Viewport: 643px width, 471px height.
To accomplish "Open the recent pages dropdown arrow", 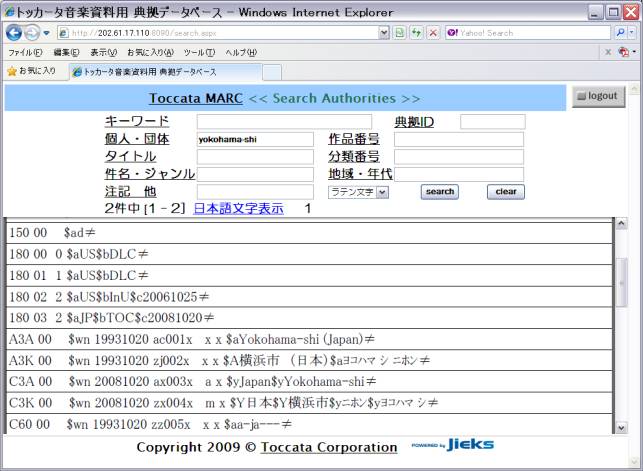I will click(x=46, y=33).
